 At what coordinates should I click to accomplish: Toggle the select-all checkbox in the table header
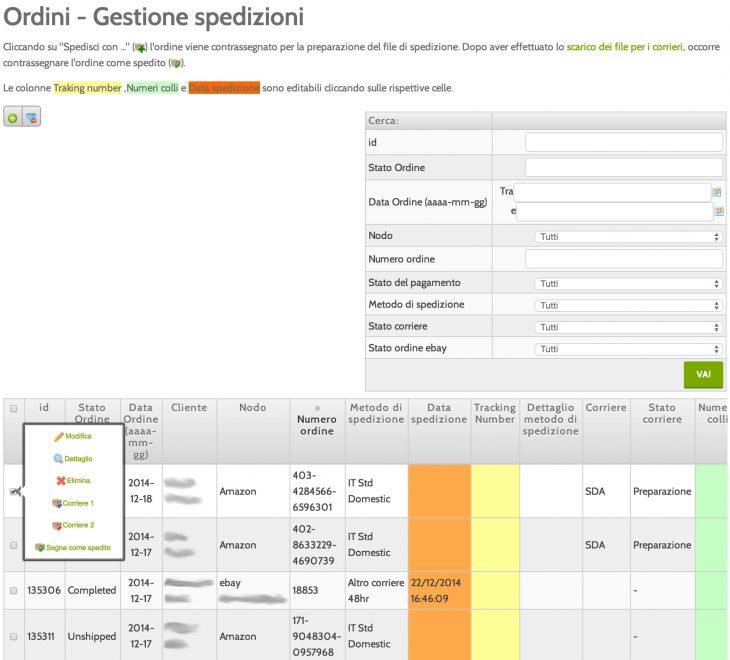[14, 408]
